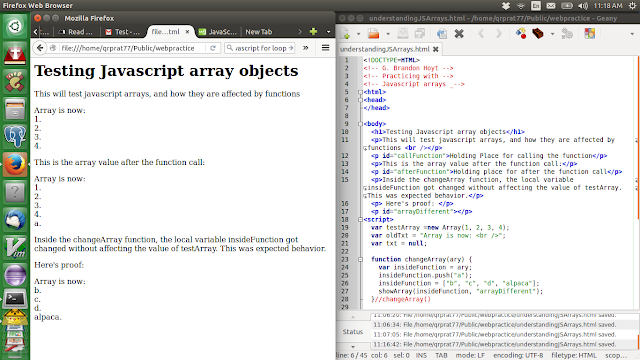Switch to the New Tab tab

coord(259,32)
